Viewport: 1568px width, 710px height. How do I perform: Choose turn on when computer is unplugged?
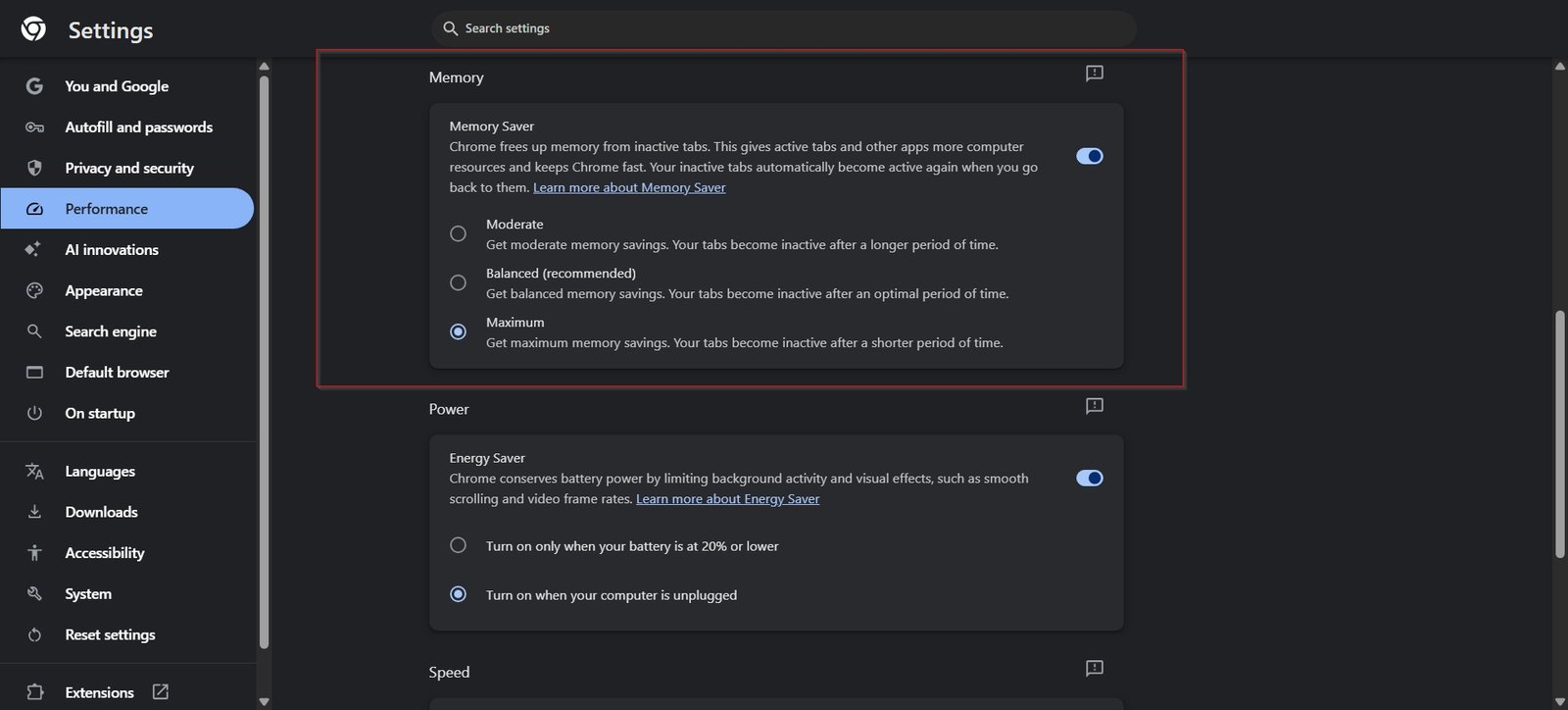coord(458,594)
